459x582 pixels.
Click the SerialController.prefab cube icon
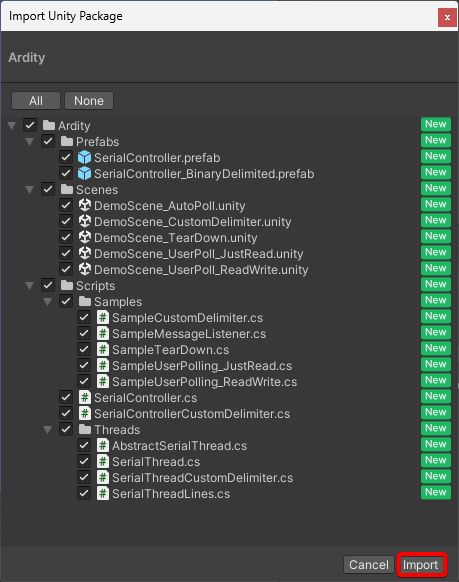pyautogui.click(x=84, y=157)
